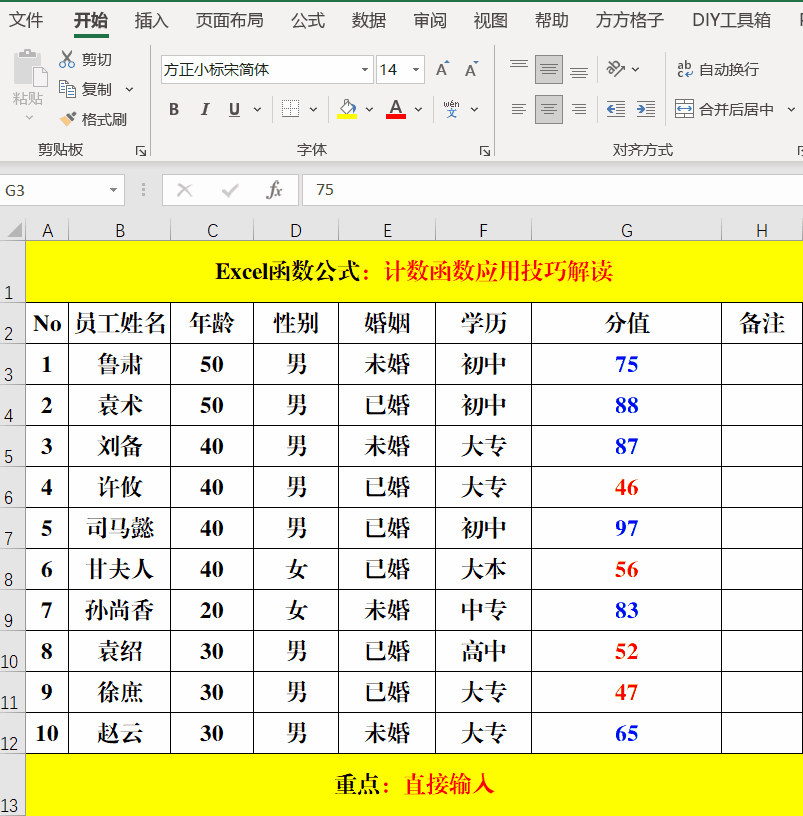Activate the Format Painter brush
Image resolution: width=803 pixels, height=816 pixels.
(x=68, y=119)
